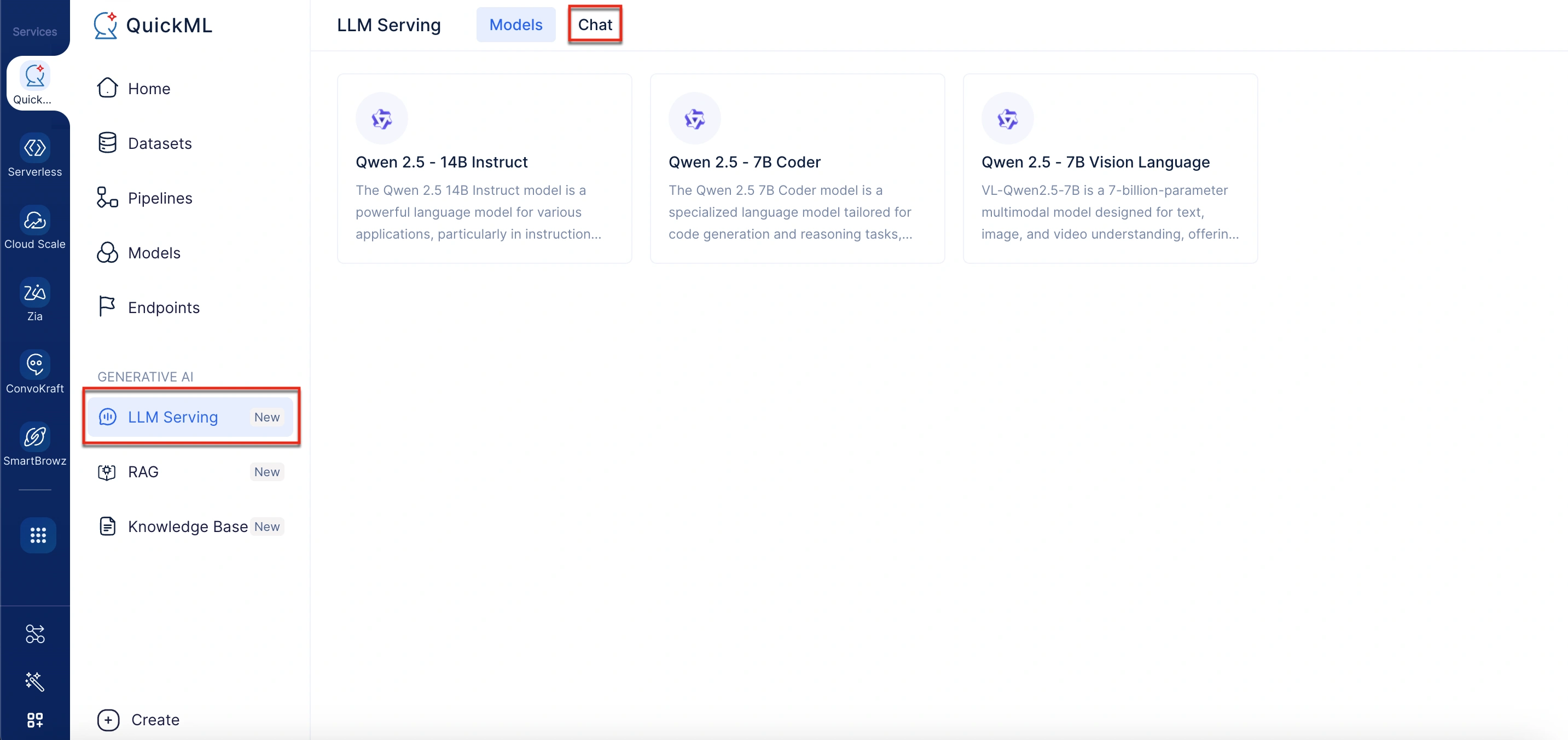Click the New badge beside LLM Serving

266,417
